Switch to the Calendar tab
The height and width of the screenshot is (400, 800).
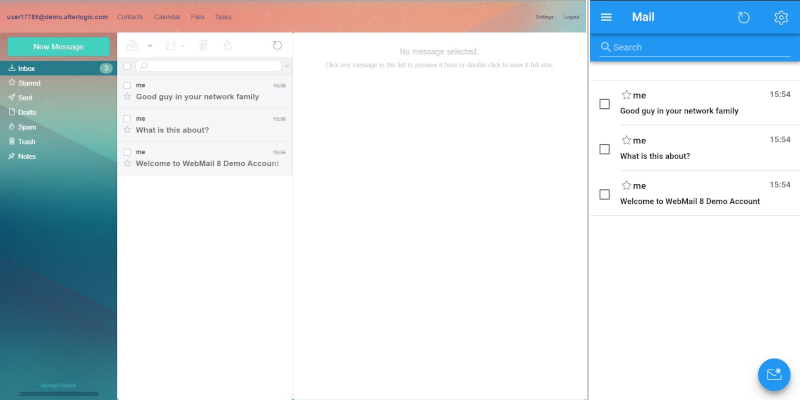[167, 17]
